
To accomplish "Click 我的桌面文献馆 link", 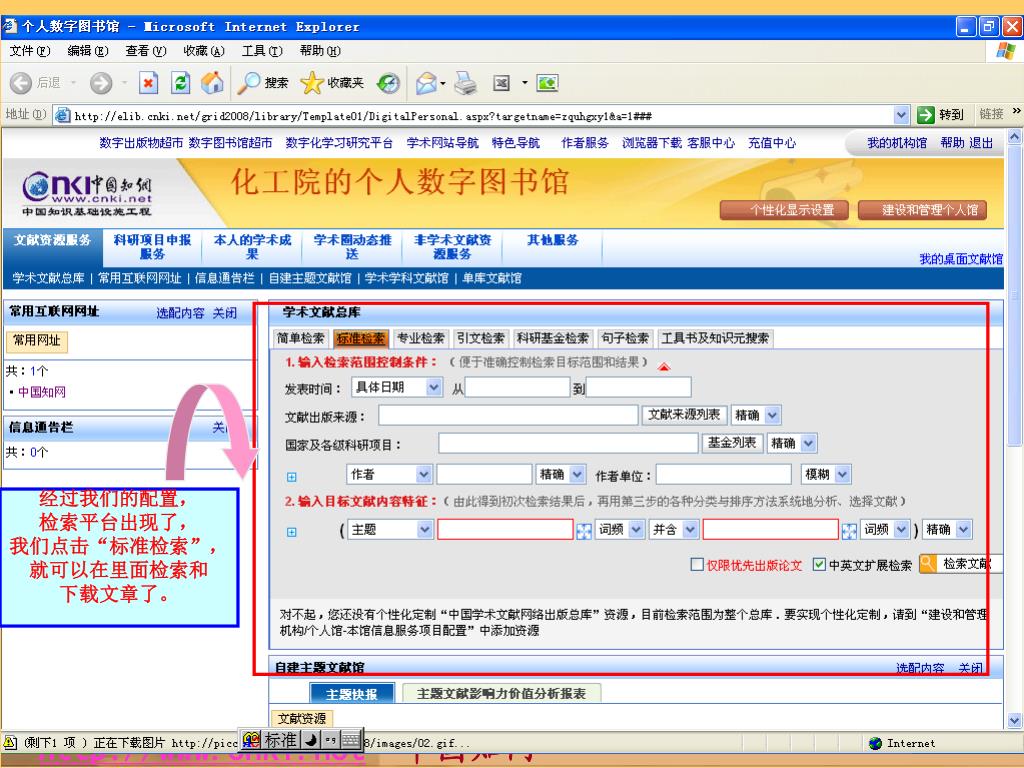I will 961,259.
